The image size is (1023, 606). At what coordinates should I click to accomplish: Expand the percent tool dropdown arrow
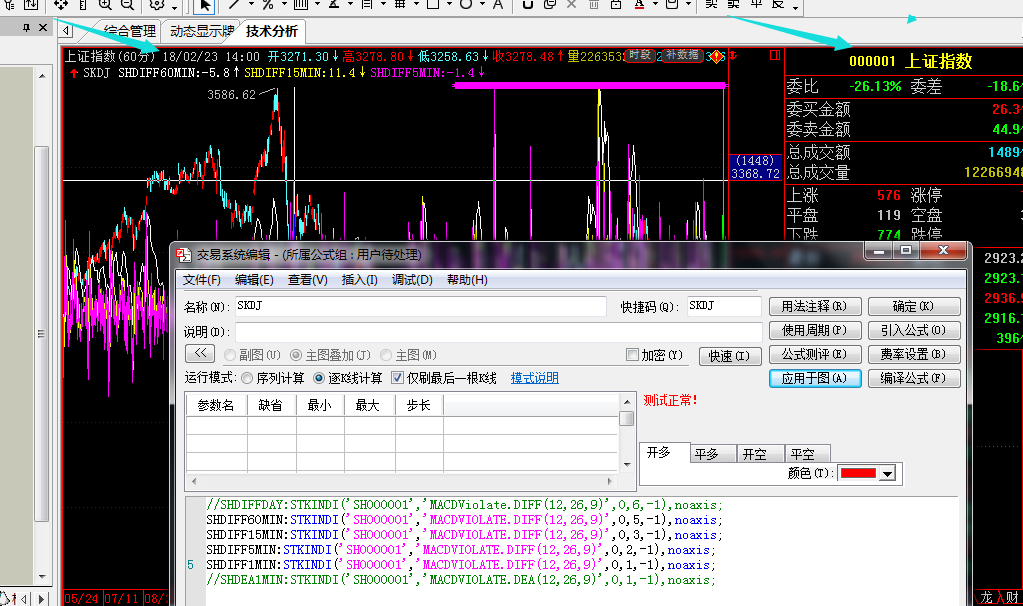click(284, 5)
